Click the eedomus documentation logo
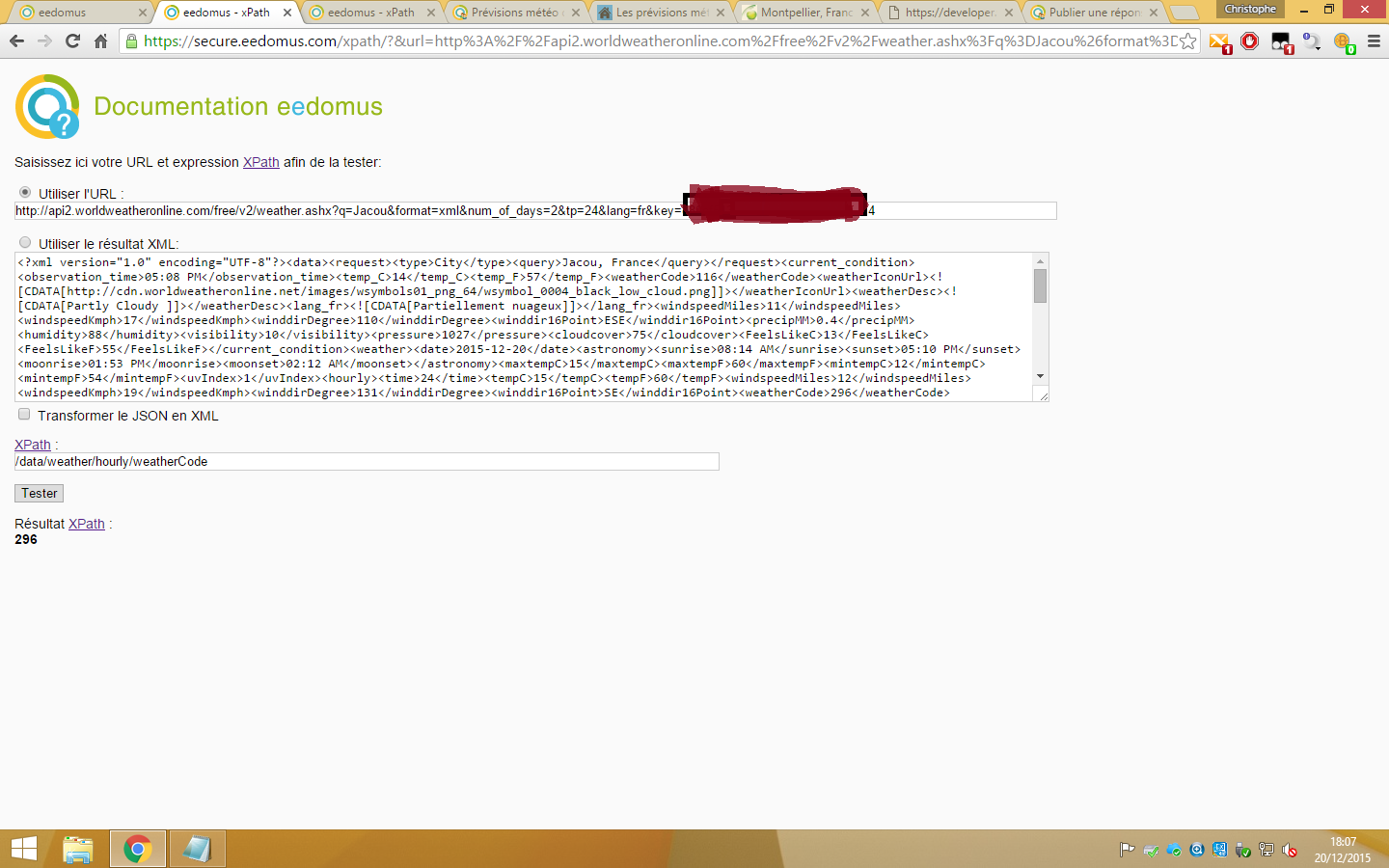 coord(47,106)
